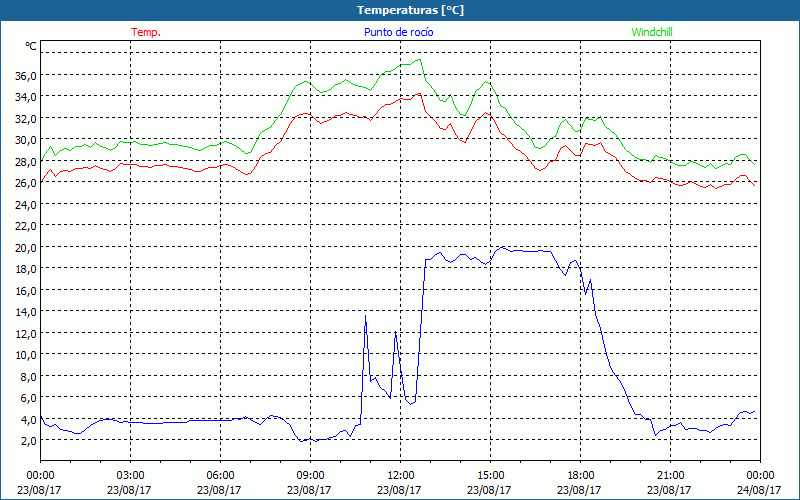The image size is (800, 500).
Task: Click the 20,0 y-axis value
Action: pyautogui.click(x=26, y=247)
